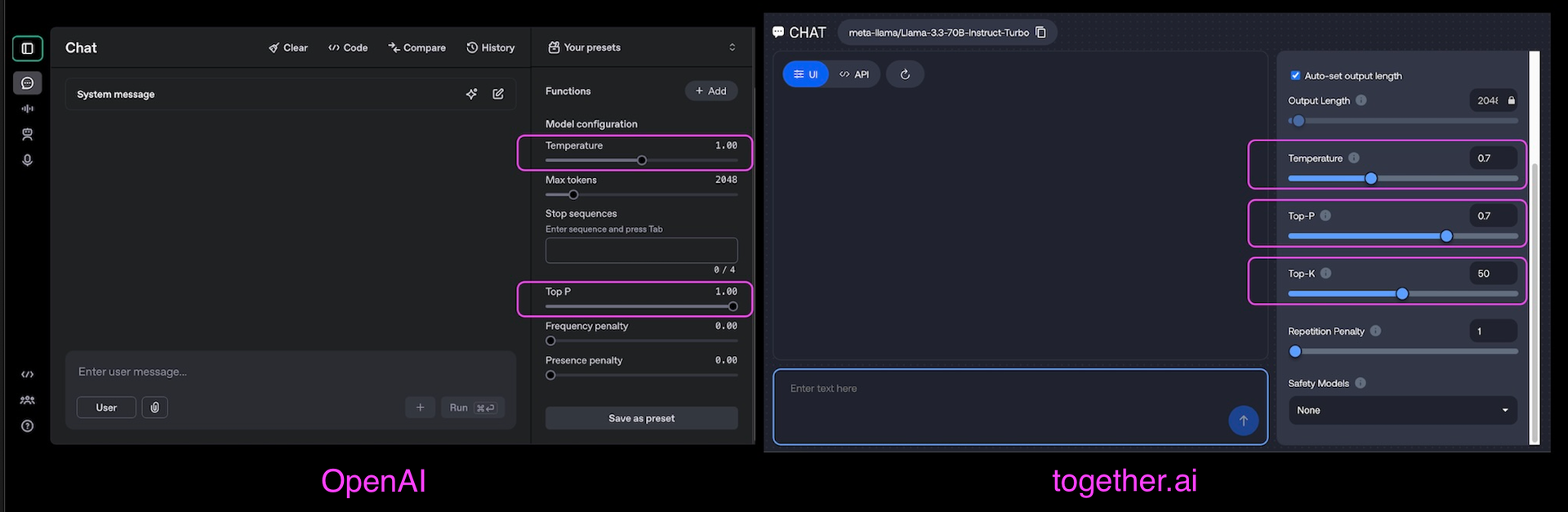Screen dimensions: 1568x512
Task: Click the refresh icon next to API tab
Action: pos(905,74)
